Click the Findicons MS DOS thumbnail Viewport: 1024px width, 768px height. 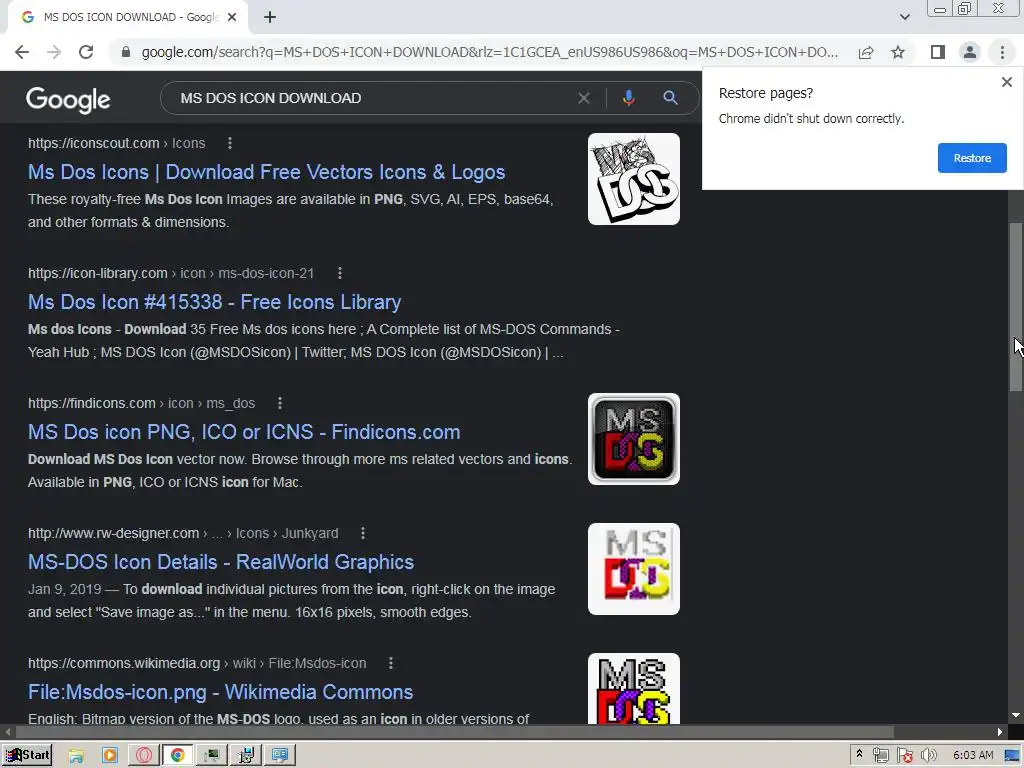633,439
